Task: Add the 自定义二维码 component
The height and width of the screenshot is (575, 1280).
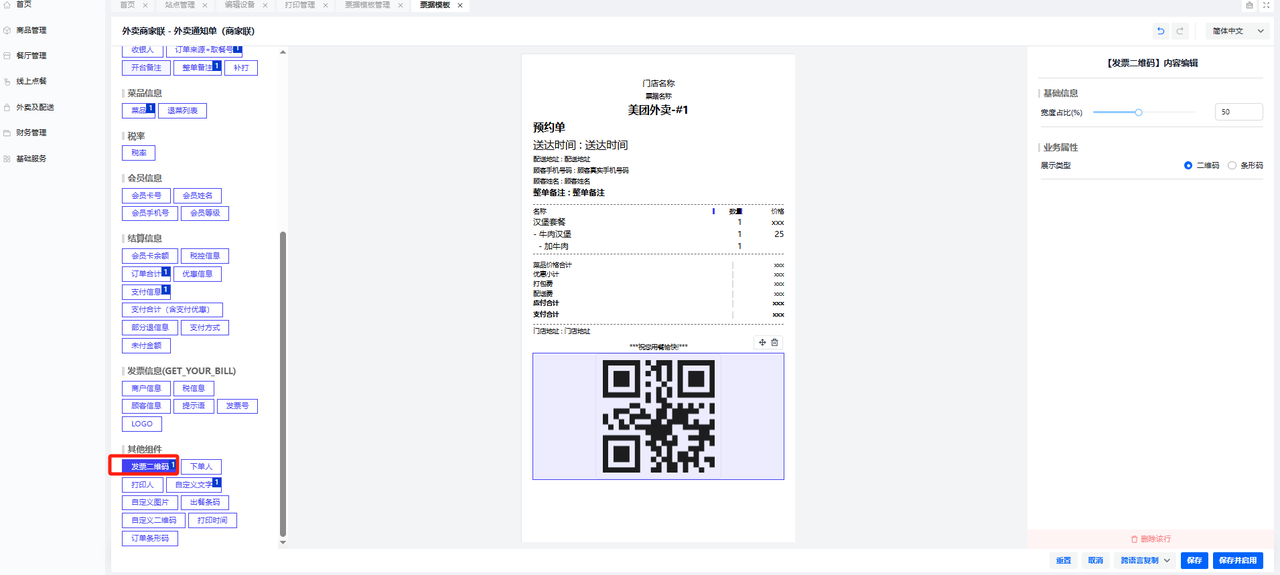Action: 153,520
